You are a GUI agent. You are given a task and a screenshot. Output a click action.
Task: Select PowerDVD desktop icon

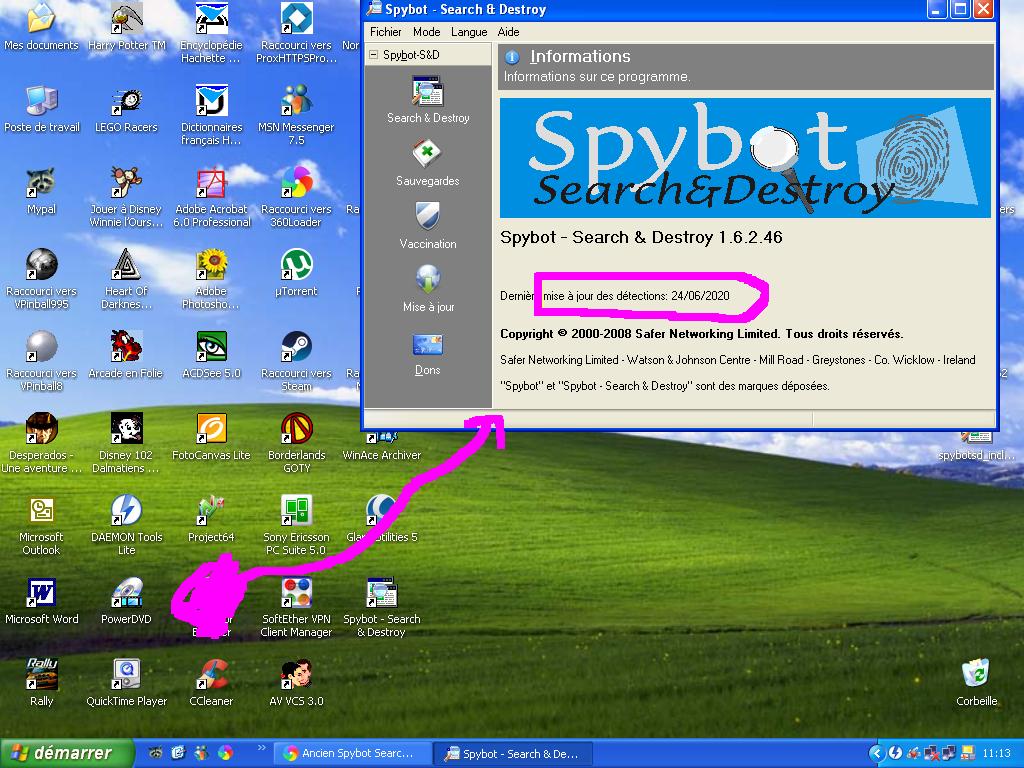point(126,601)
